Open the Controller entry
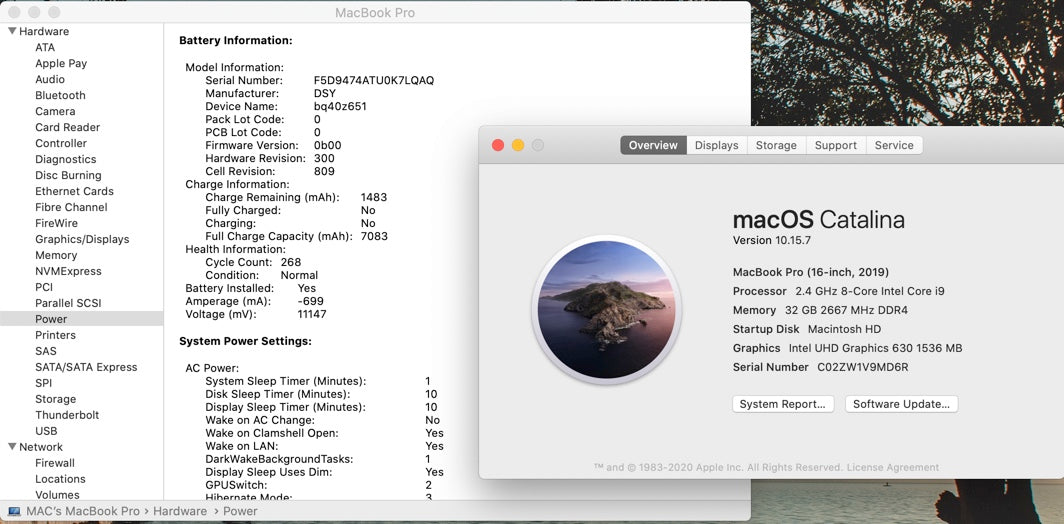 [61, 143]
